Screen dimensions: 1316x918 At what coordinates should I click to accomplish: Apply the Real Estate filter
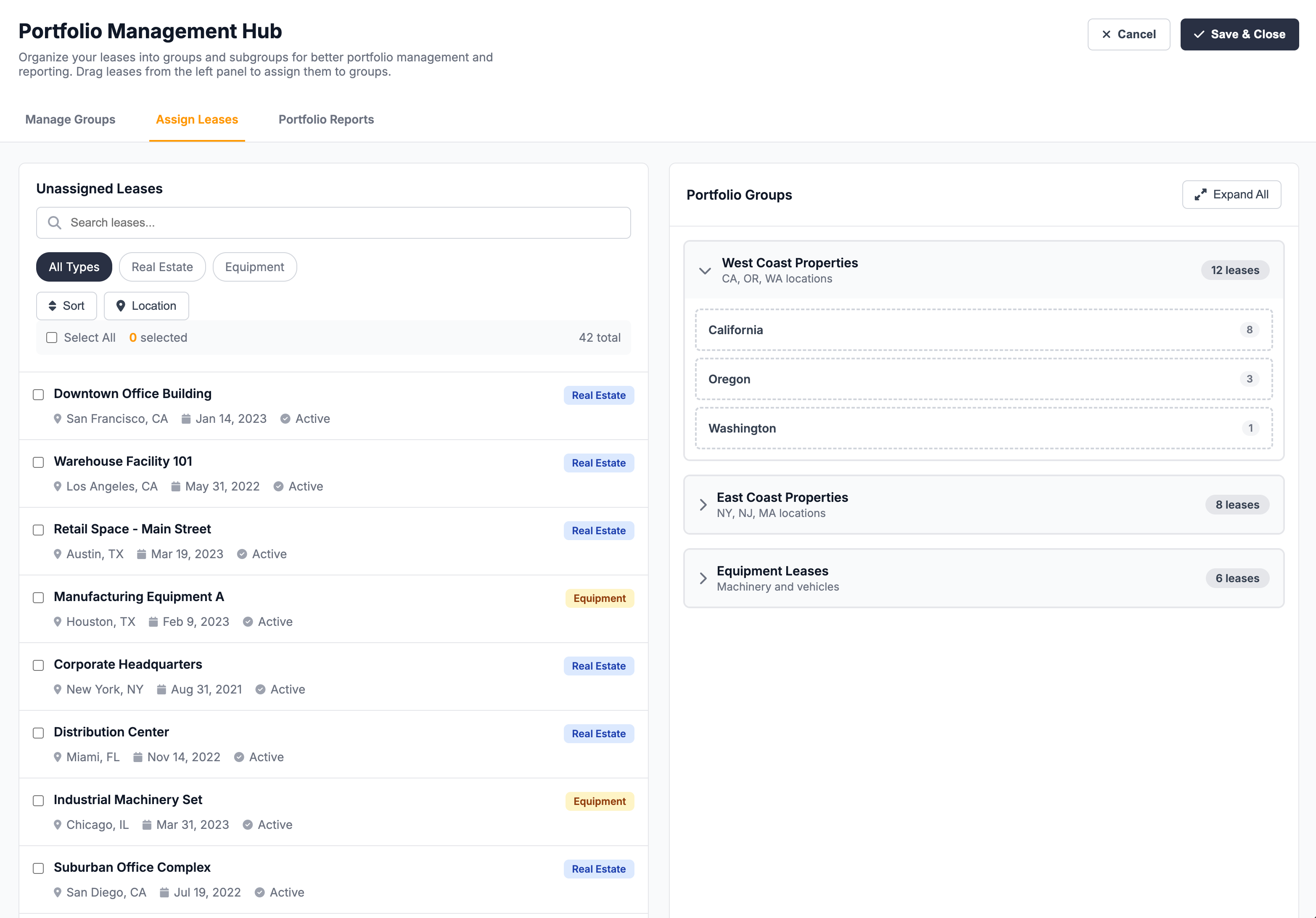[x=162, y=266]
